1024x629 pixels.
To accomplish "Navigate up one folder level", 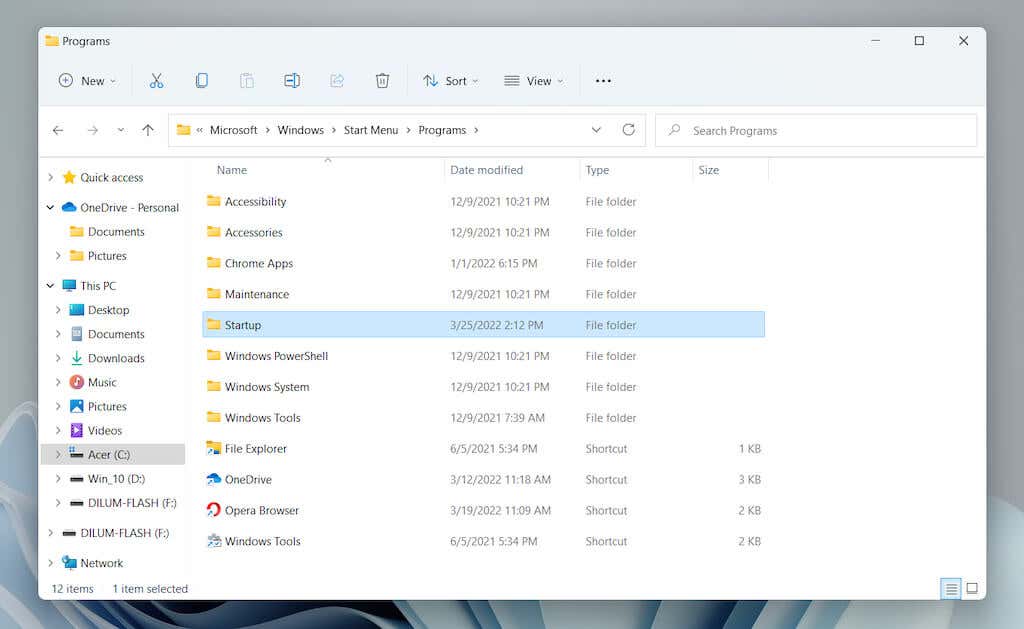I will 148,130.
